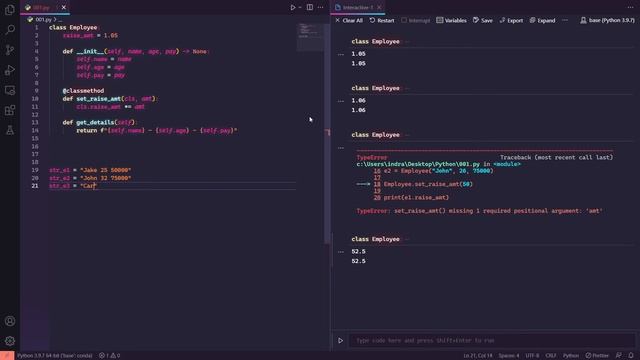
Task: Export the interactive window
Action: tap(511, 20)
